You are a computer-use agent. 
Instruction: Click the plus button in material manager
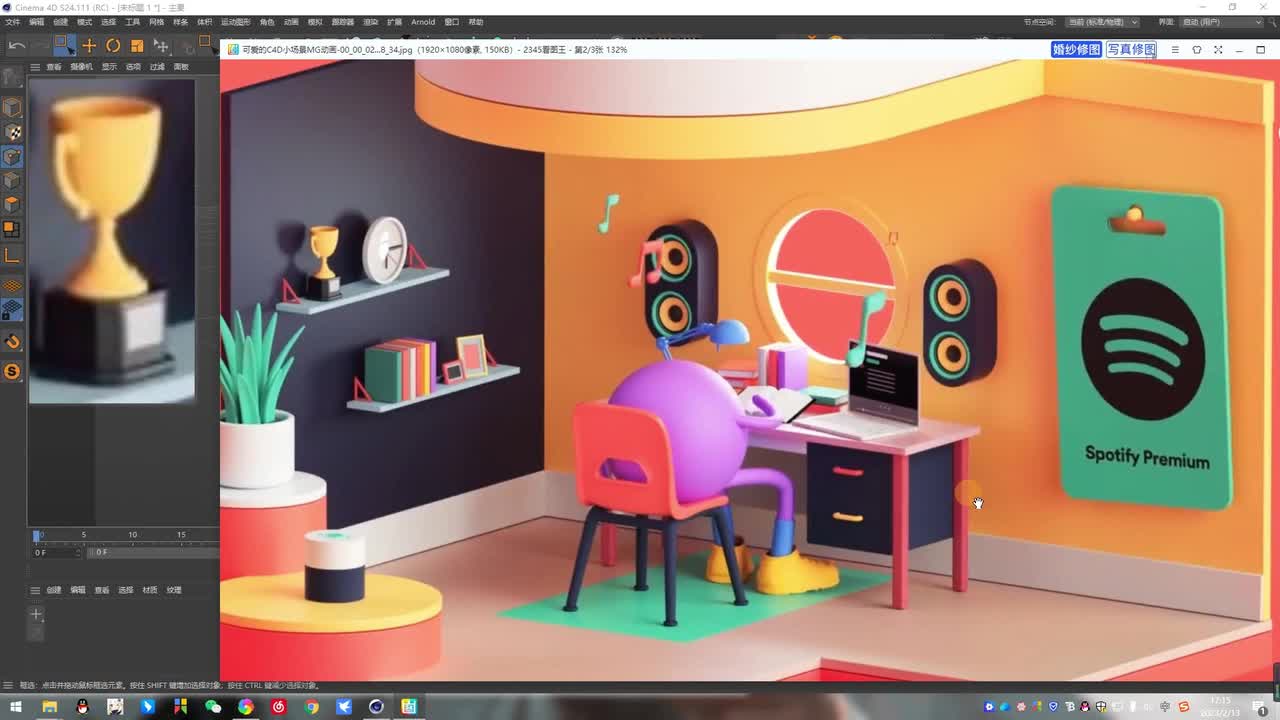pyautogui.click(x=36, y=614)
